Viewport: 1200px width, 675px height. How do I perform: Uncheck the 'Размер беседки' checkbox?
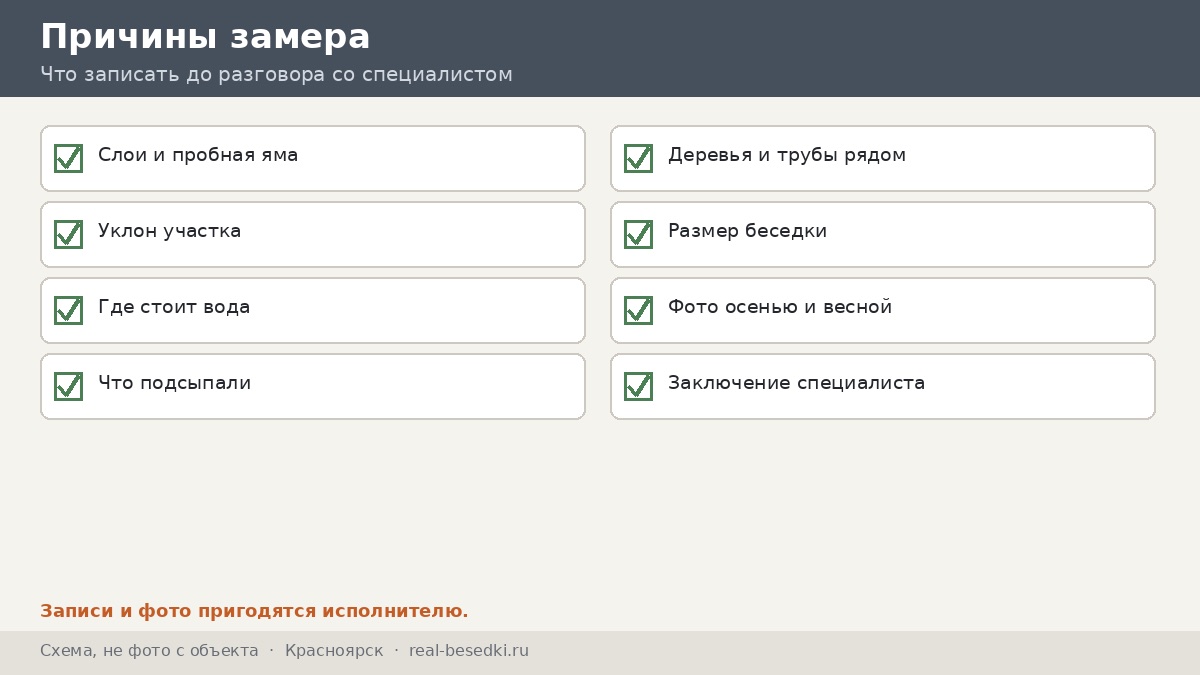[x=638, y=234]
